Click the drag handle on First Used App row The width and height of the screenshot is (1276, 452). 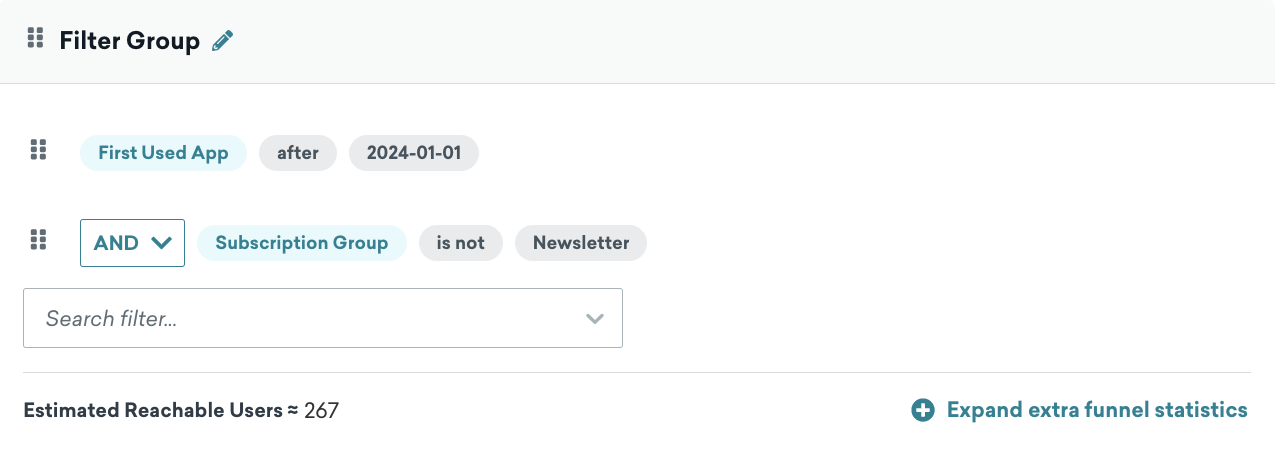(38, 150)
